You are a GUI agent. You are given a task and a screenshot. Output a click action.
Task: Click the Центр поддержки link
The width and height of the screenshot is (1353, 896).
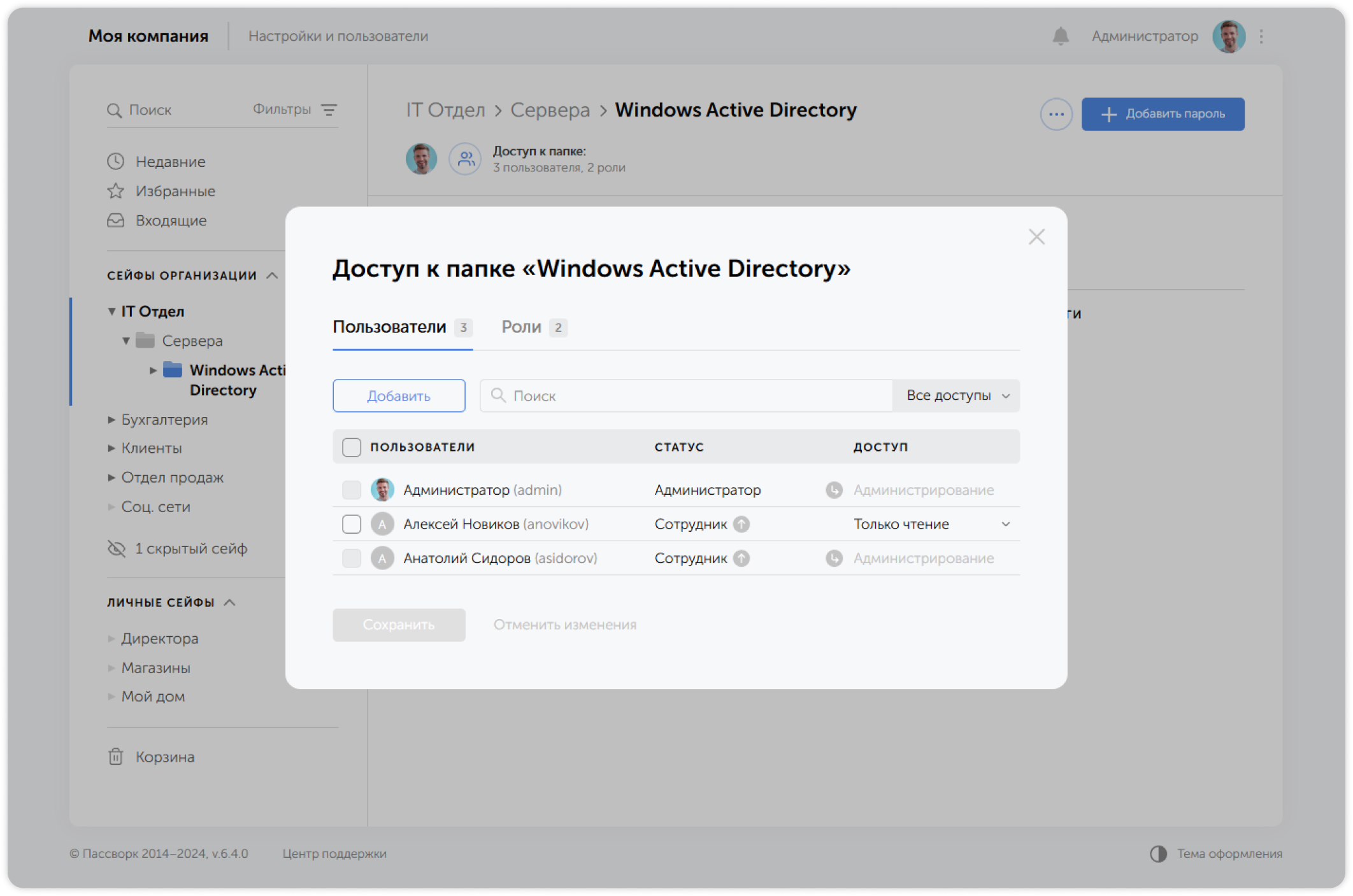click(x=334, y=853)
